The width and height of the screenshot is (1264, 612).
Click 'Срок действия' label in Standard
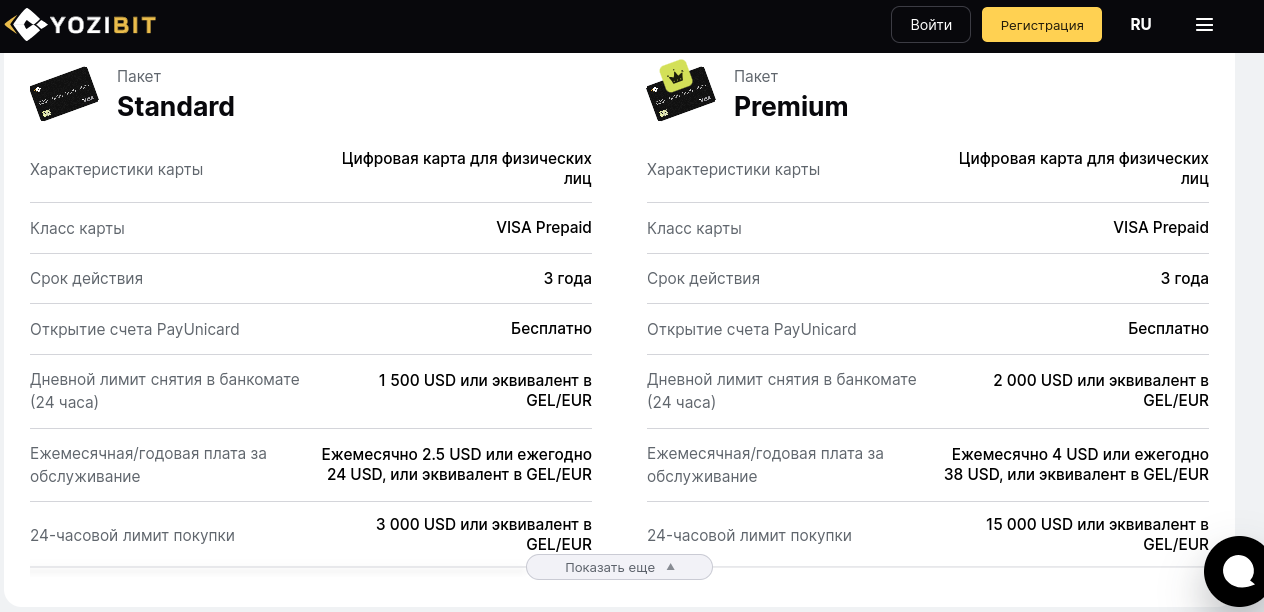[86, 278]
